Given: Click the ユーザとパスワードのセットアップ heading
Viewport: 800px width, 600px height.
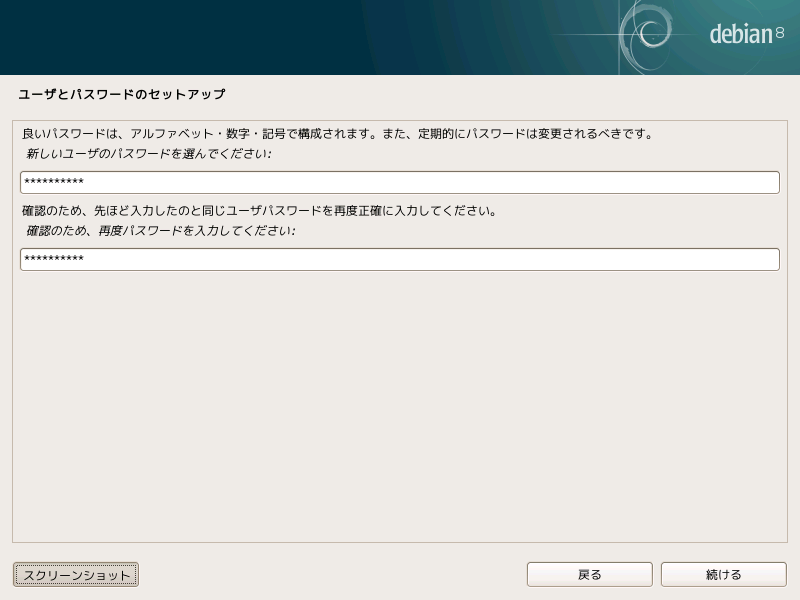Looking at the screenshot, I should point(120,94).
